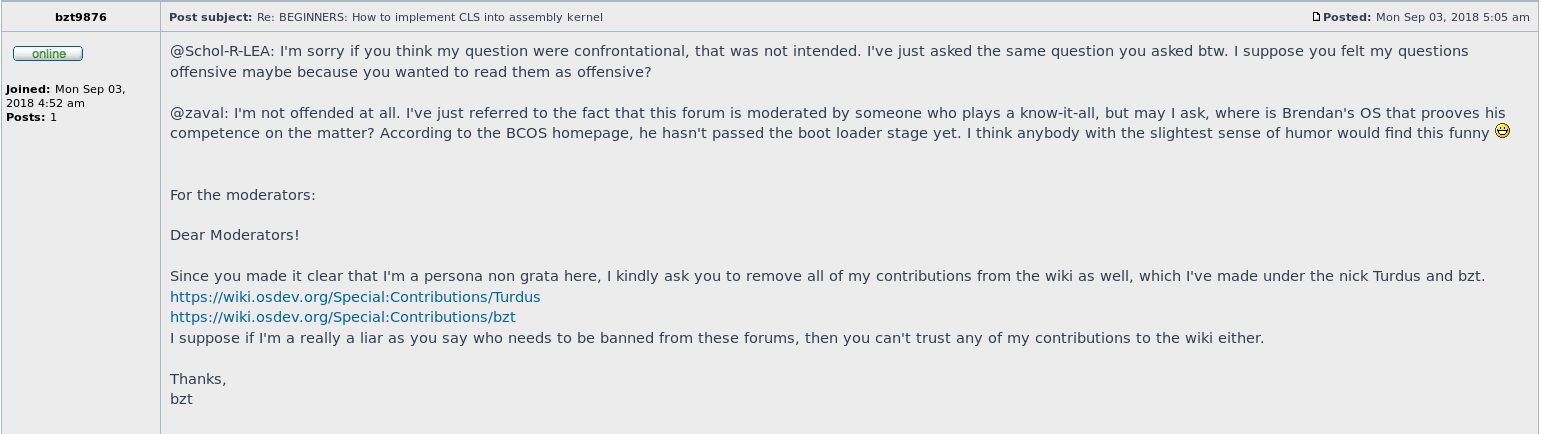Click the small post icon beside Posted
This screenshot has width=1541, height=434.
point(1317,17)
